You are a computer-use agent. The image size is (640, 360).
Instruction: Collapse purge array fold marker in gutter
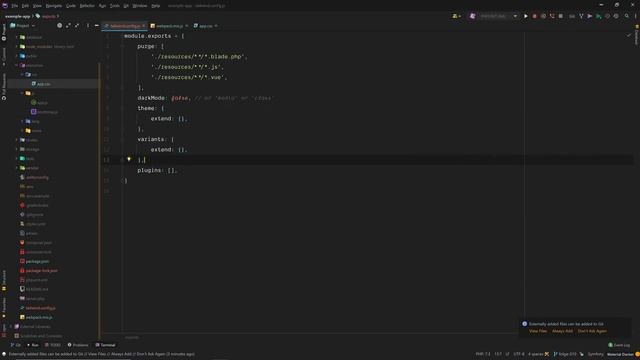(x=122, y=47)
